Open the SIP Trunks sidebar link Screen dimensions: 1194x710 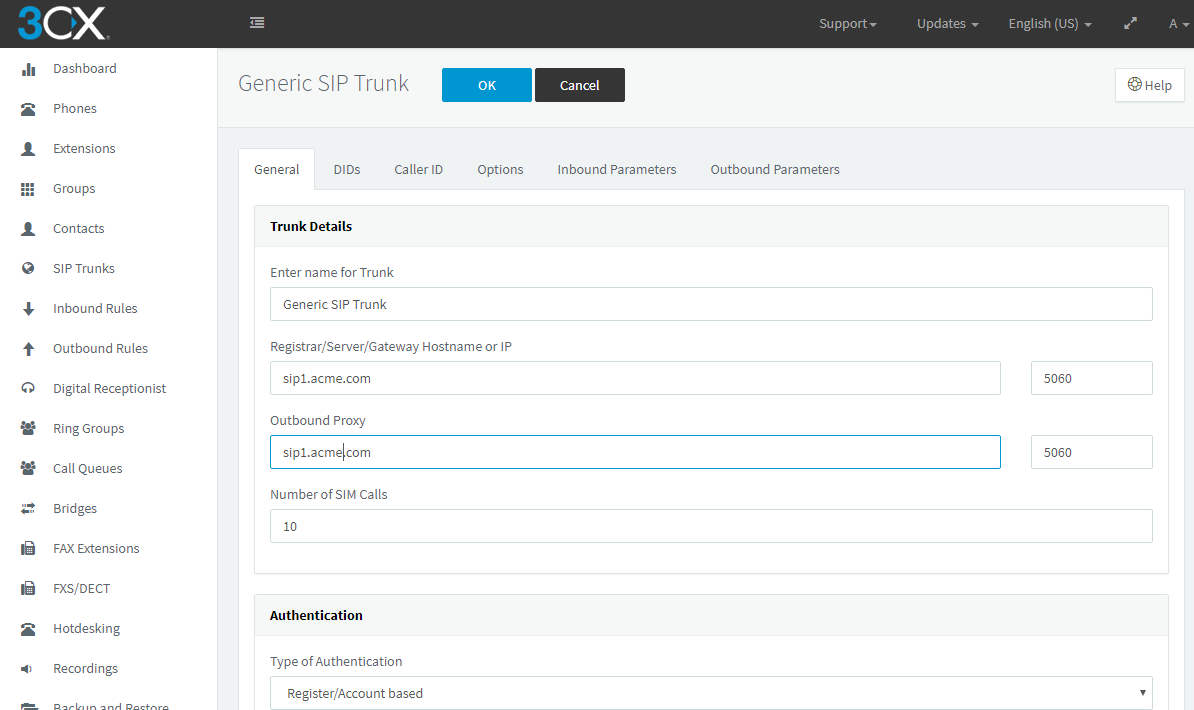(x=84, y=268)
